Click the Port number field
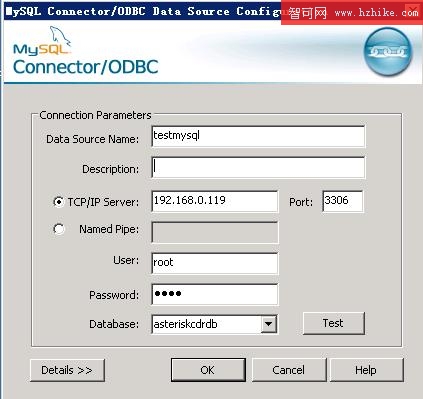This screenshot has height=399, width=423. [343, 201]
